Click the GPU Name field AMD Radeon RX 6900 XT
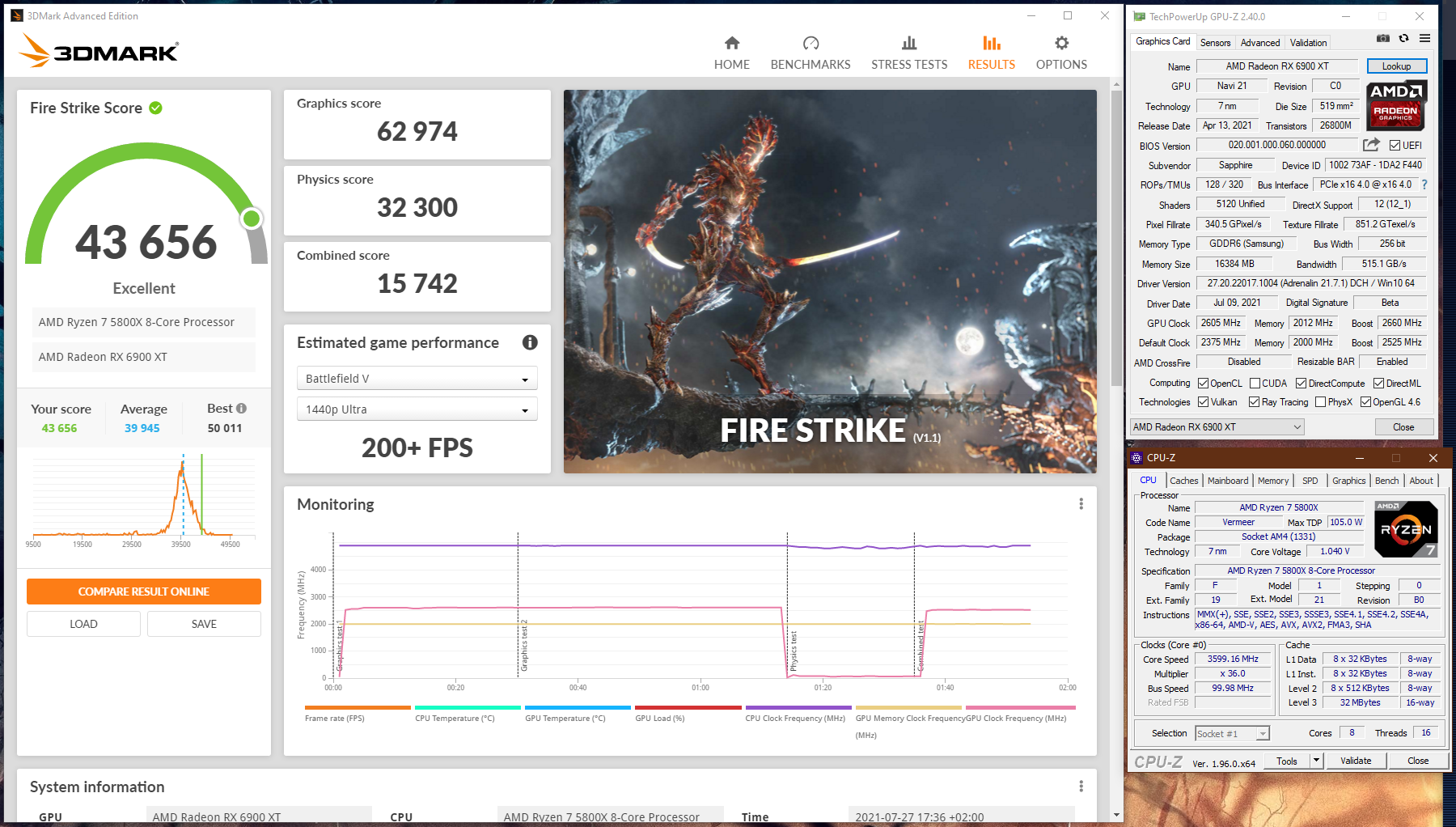The width and height of the screenshot is (1456, 827). (1276, 66)
